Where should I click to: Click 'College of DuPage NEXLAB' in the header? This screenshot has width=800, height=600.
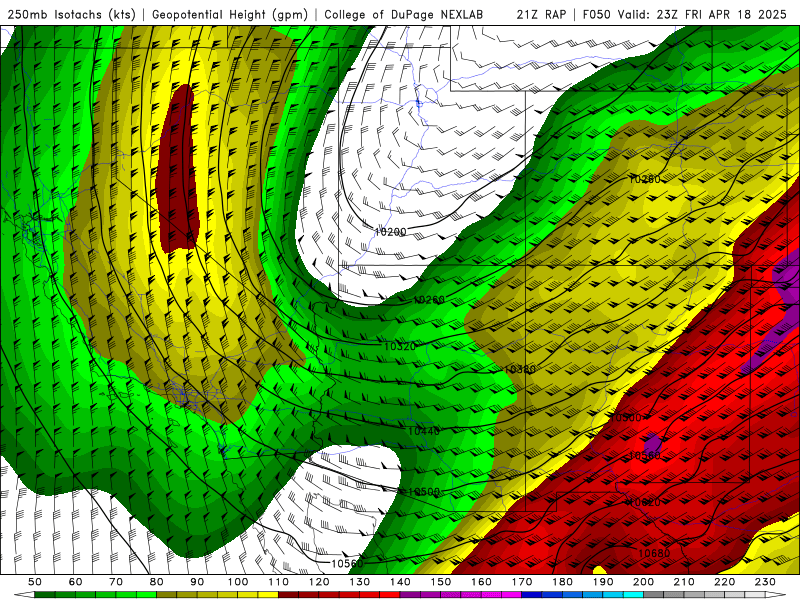[404, 15]
